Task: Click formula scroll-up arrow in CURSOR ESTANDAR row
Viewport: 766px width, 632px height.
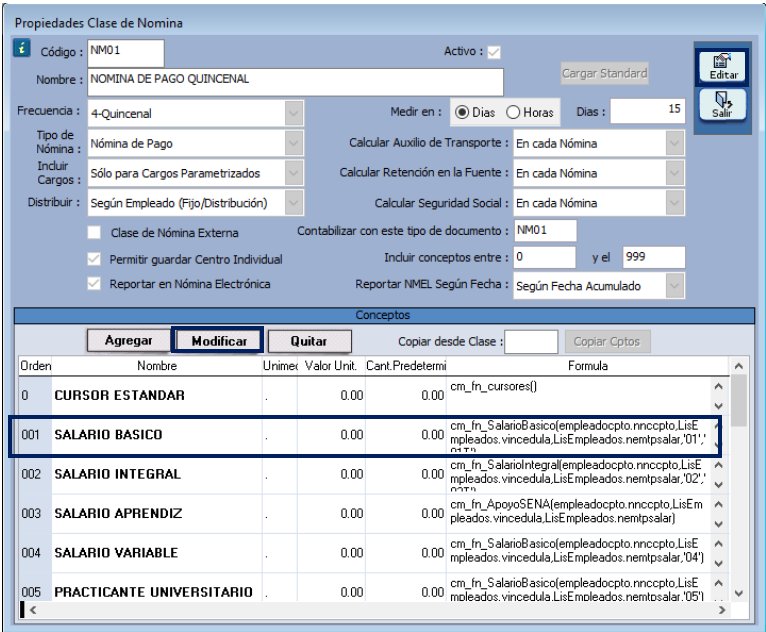Action: tap(718, 386)
